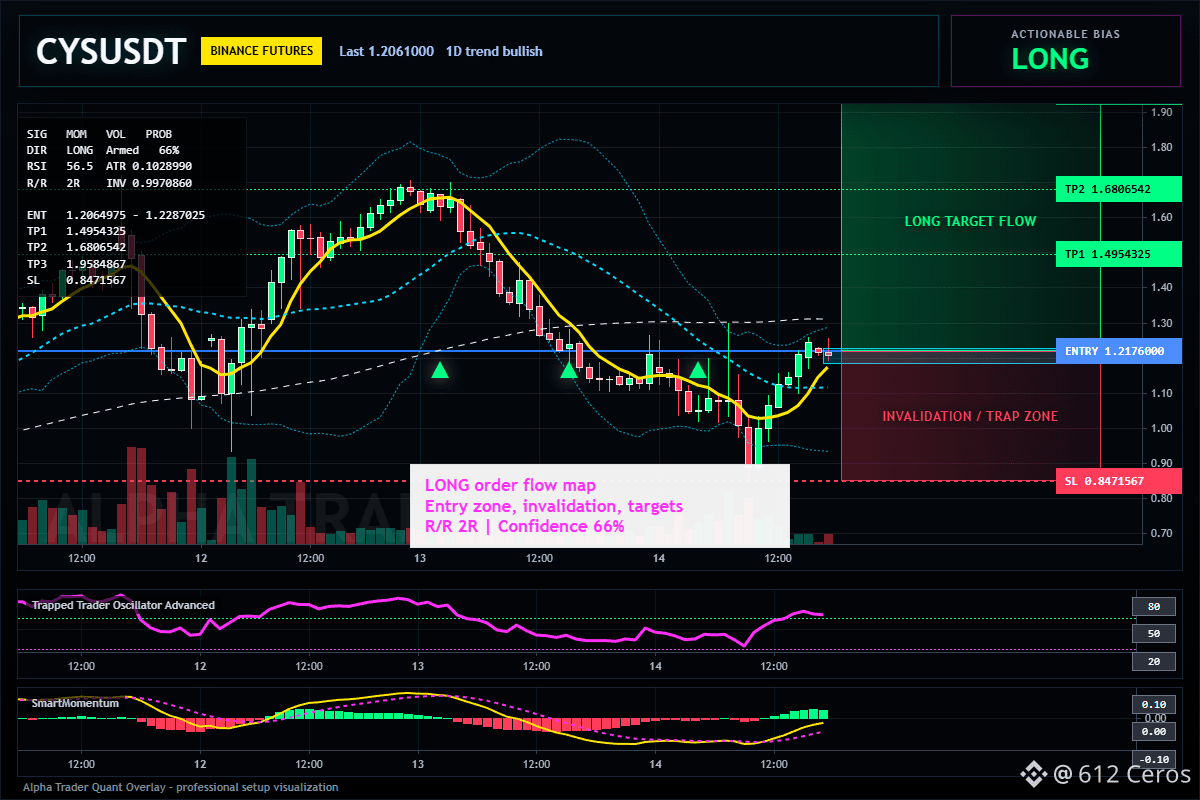Click the 0.70 price axis label

[x=1161, y=534]
